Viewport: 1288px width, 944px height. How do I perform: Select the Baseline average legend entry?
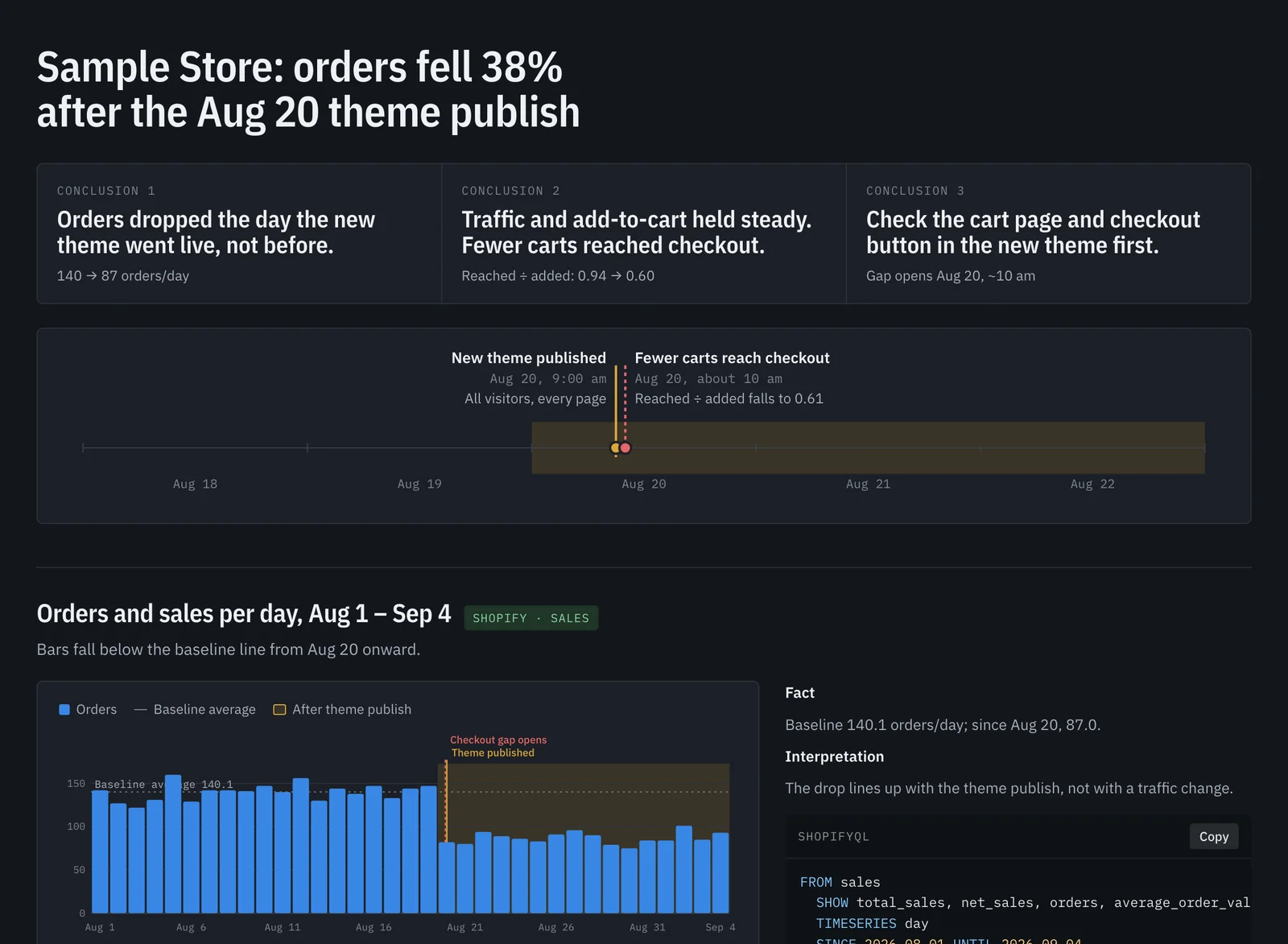195,710
